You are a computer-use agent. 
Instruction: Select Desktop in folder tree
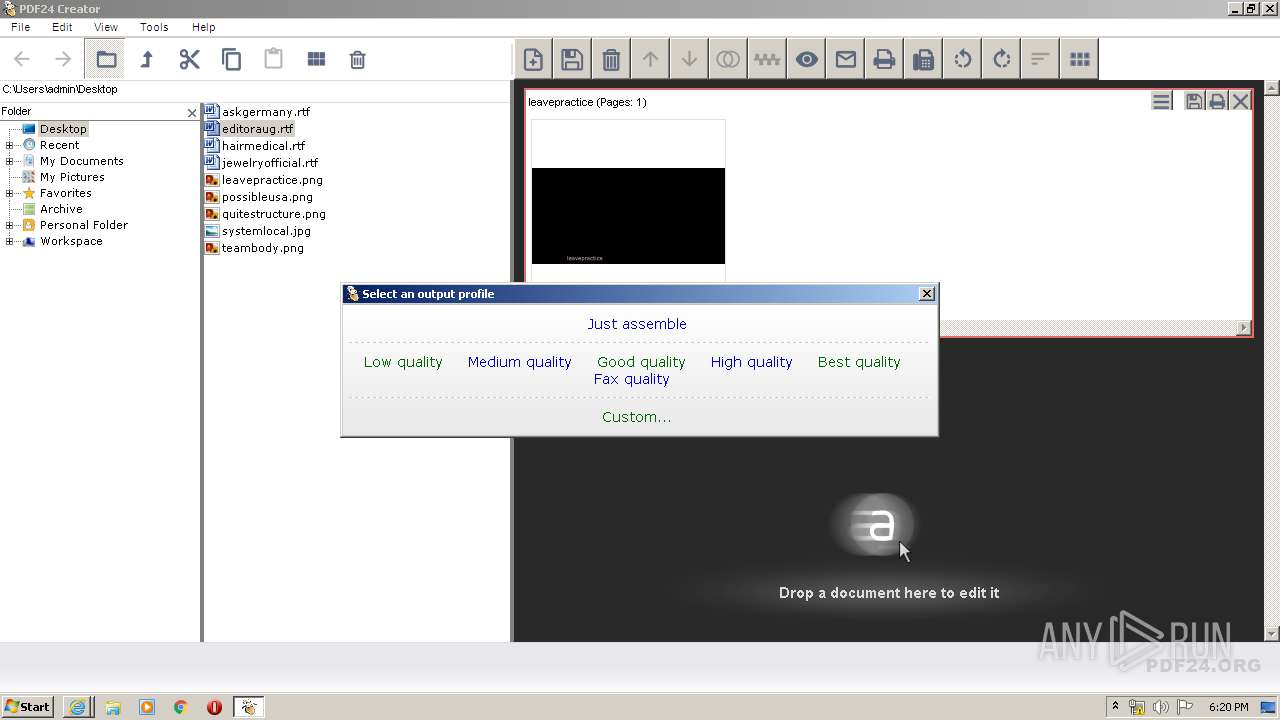point(63,129)
